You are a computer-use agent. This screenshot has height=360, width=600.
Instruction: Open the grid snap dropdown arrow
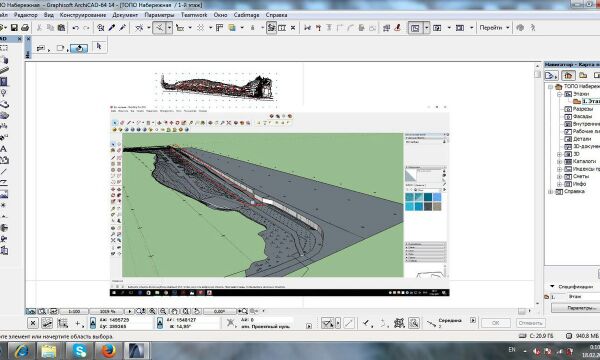[210, 28]
